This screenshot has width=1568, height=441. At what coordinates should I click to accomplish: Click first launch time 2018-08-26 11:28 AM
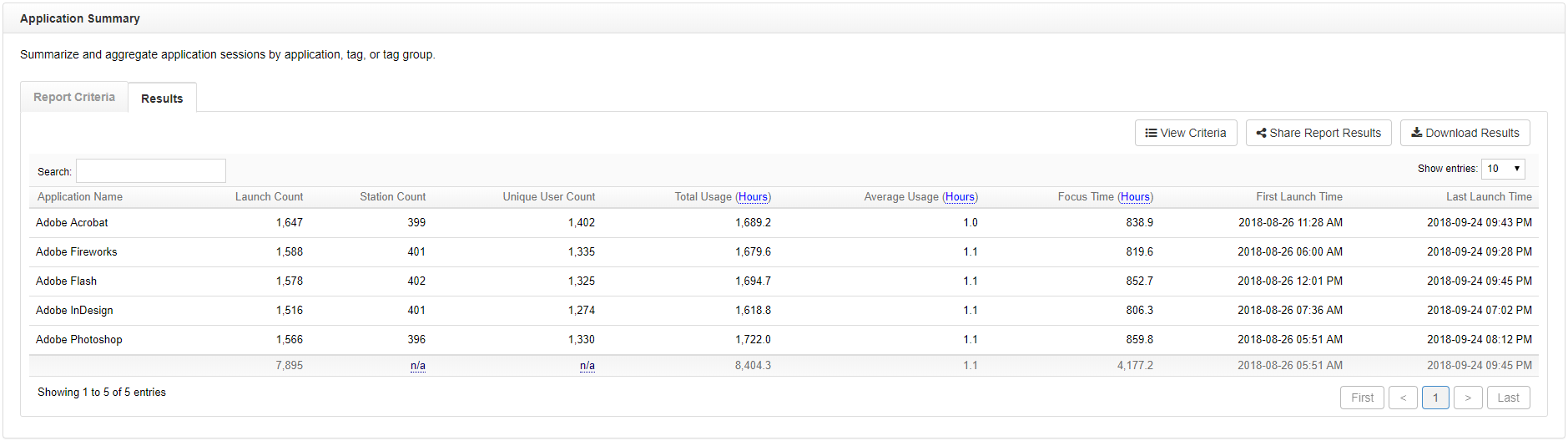coord(1290,223)
